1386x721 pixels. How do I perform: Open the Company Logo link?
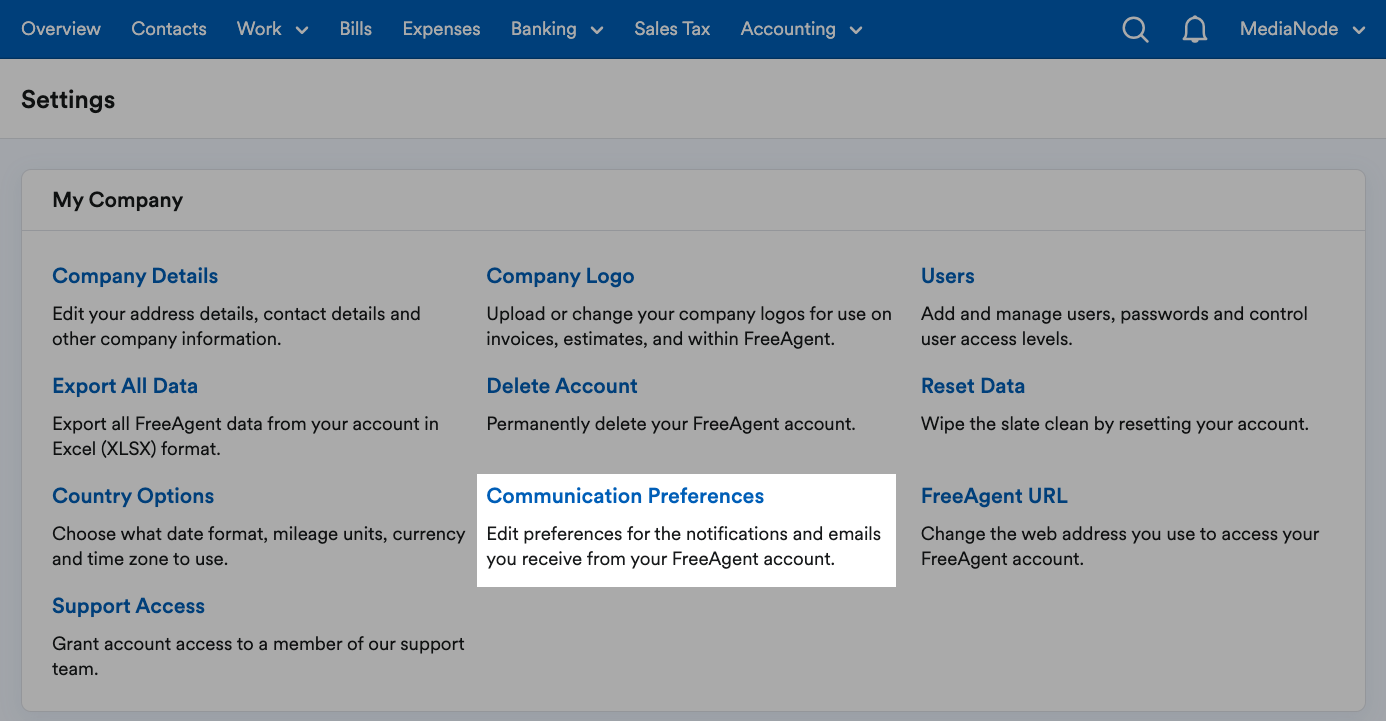click(560, 276)
